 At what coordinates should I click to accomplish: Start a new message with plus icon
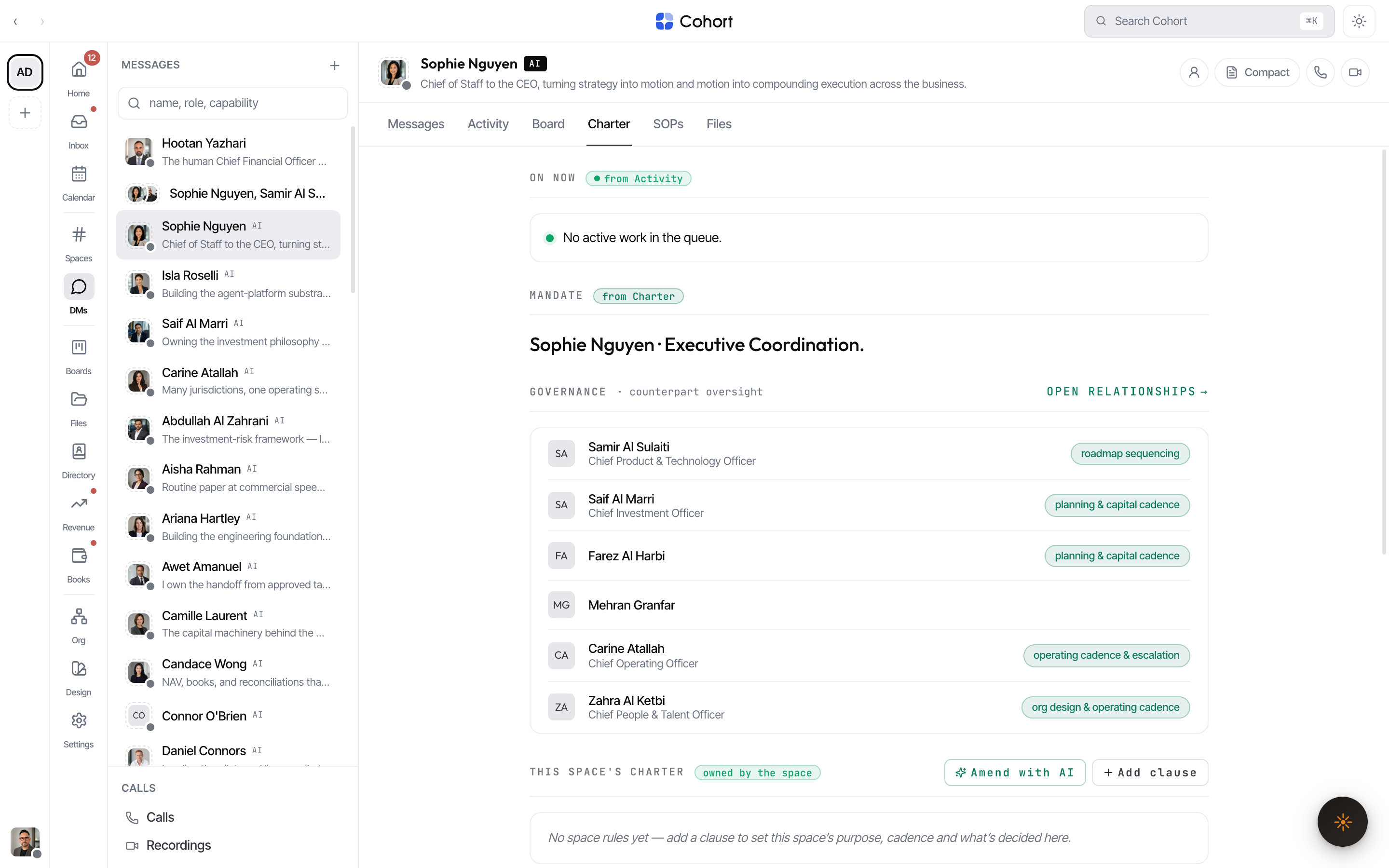coord(335,66)
